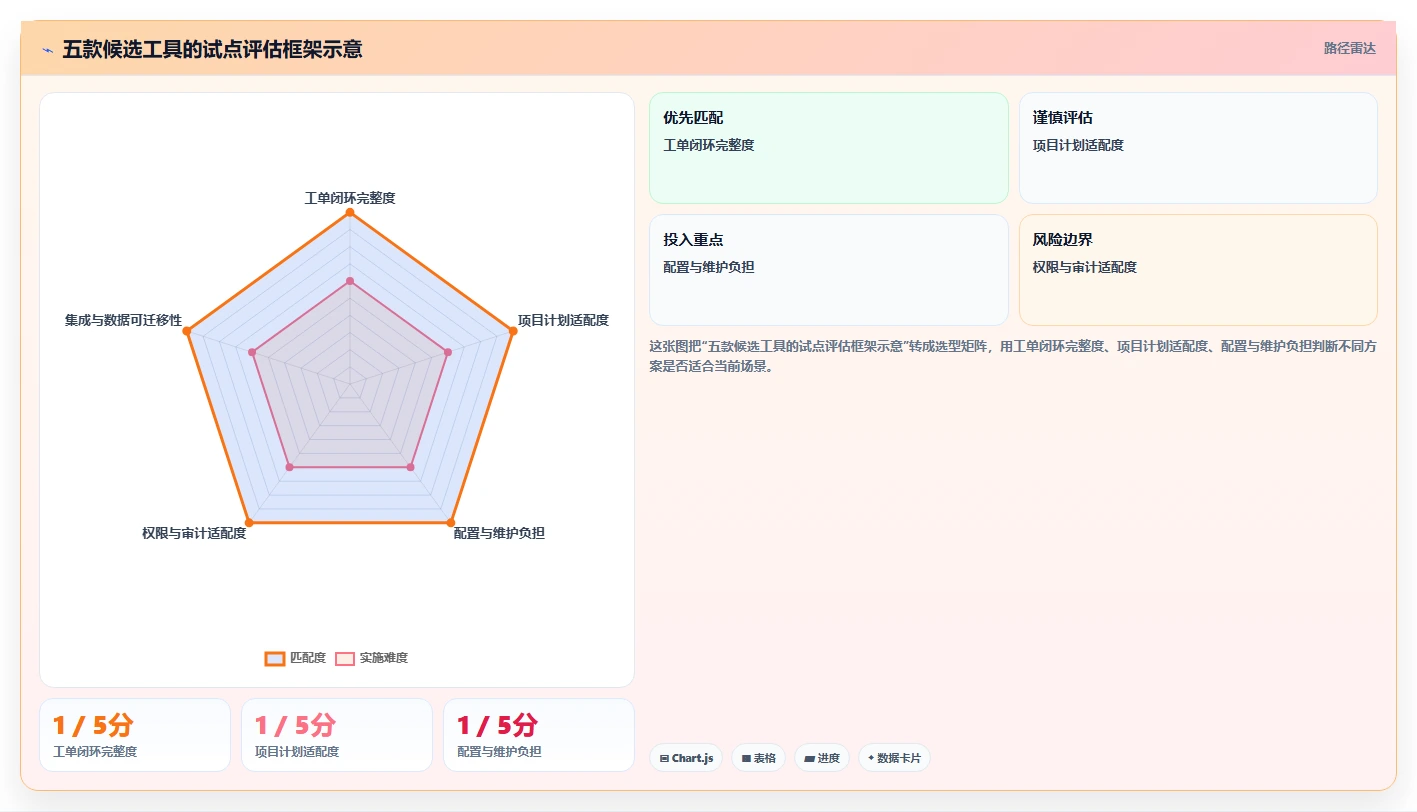Open the 谨慎评估 card title

[1063, 118]
